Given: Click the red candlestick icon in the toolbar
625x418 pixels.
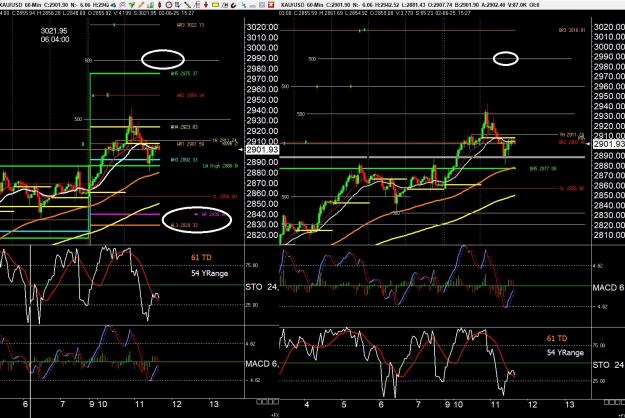Looking at the screenshot, I should [x=159, y=5].
